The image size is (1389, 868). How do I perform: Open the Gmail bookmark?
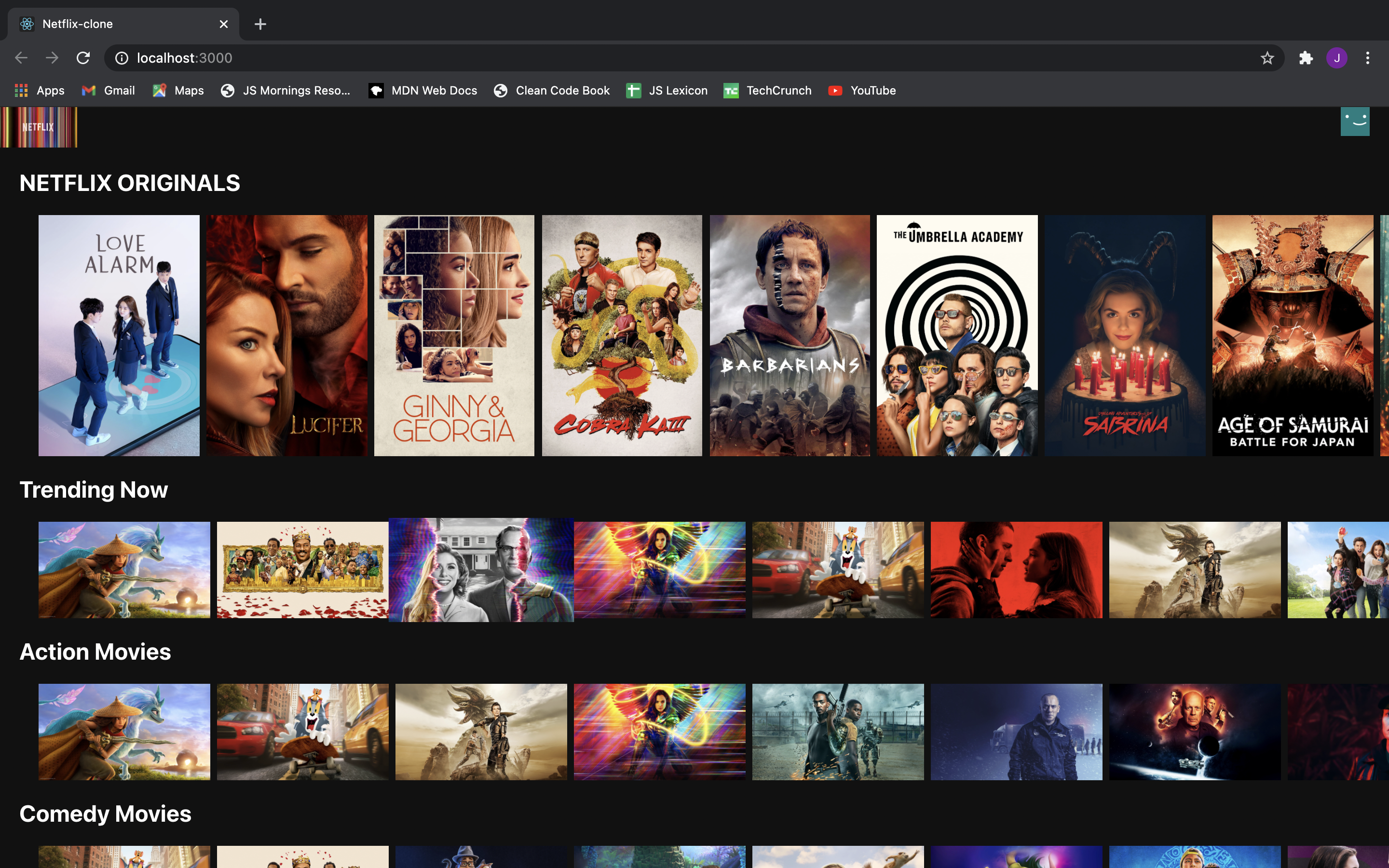pos(109,91)
